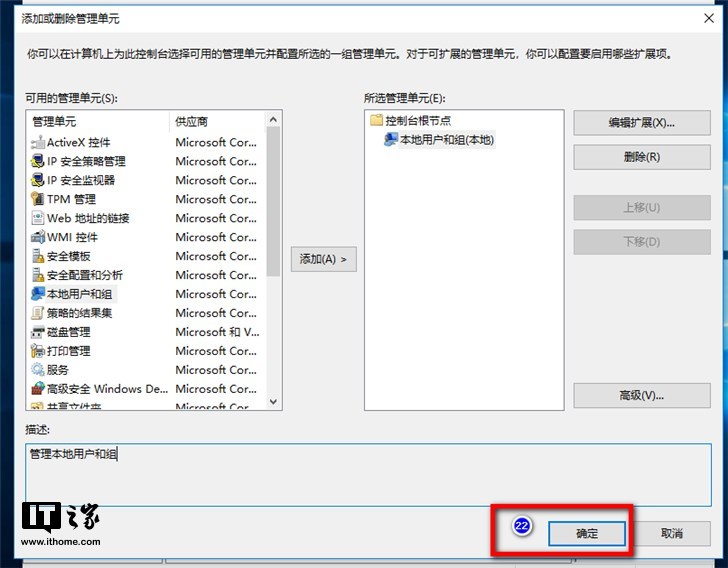Screen dimensions: 728x568
Task: Select the 控制台根节点 tree node
Action: 418,121
